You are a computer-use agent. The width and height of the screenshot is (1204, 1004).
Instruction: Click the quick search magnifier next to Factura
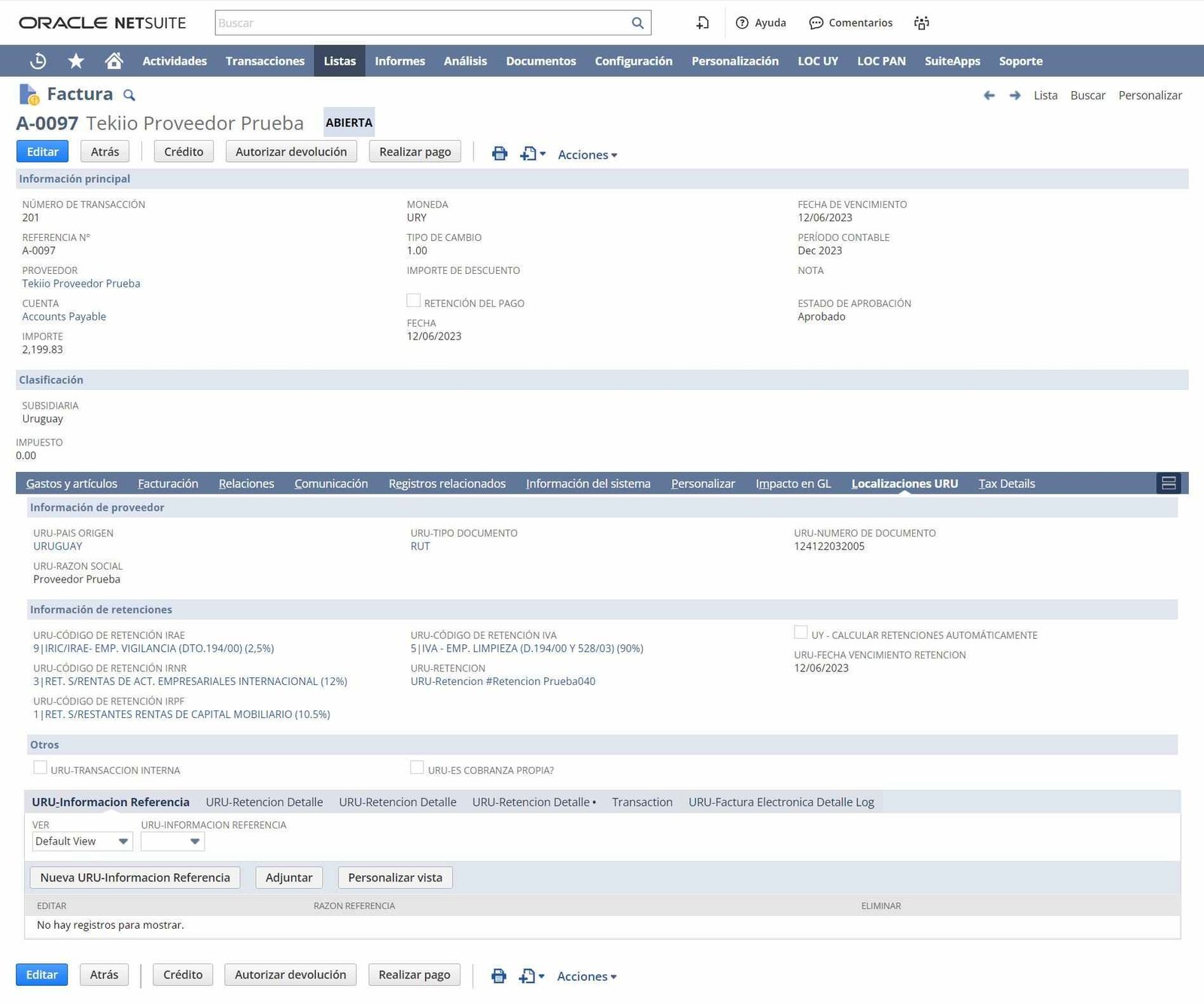[129, 96]
